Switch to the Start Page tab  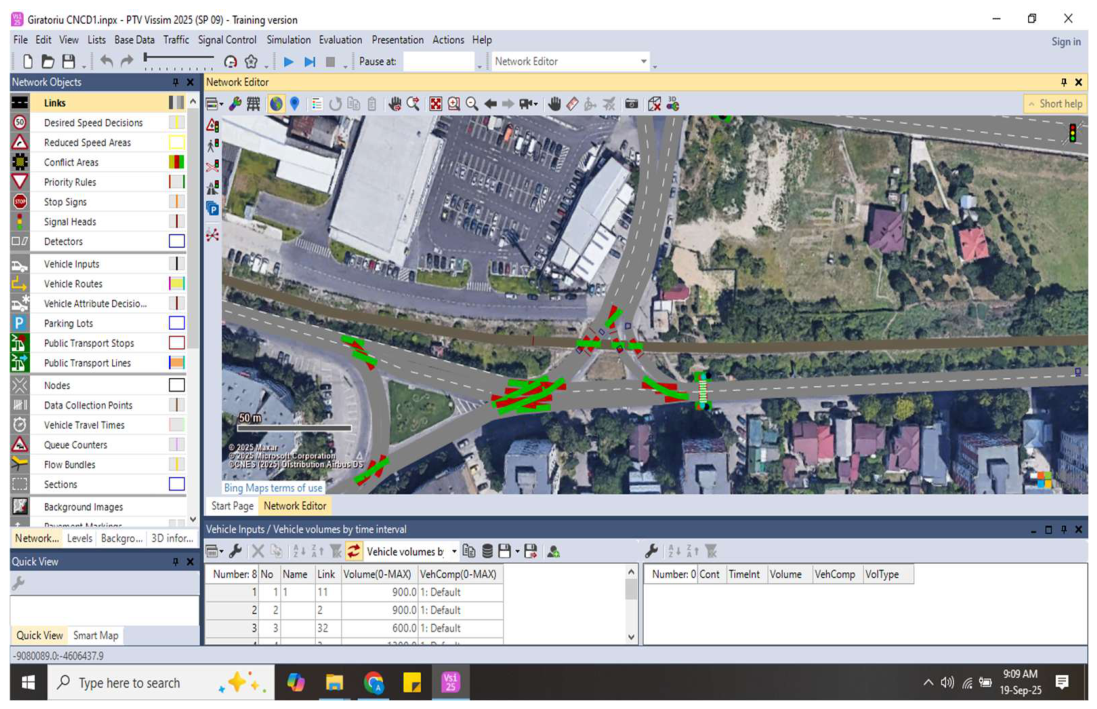tap(232, 505)
